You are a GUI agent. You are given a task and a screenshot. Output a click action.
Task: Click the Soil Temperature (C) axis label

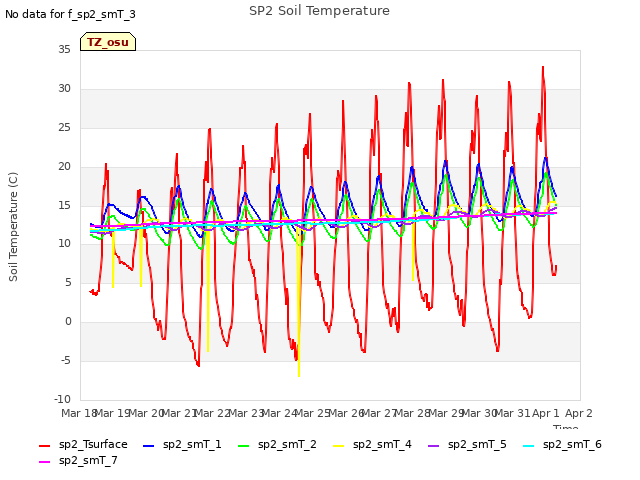click(13, 227)
